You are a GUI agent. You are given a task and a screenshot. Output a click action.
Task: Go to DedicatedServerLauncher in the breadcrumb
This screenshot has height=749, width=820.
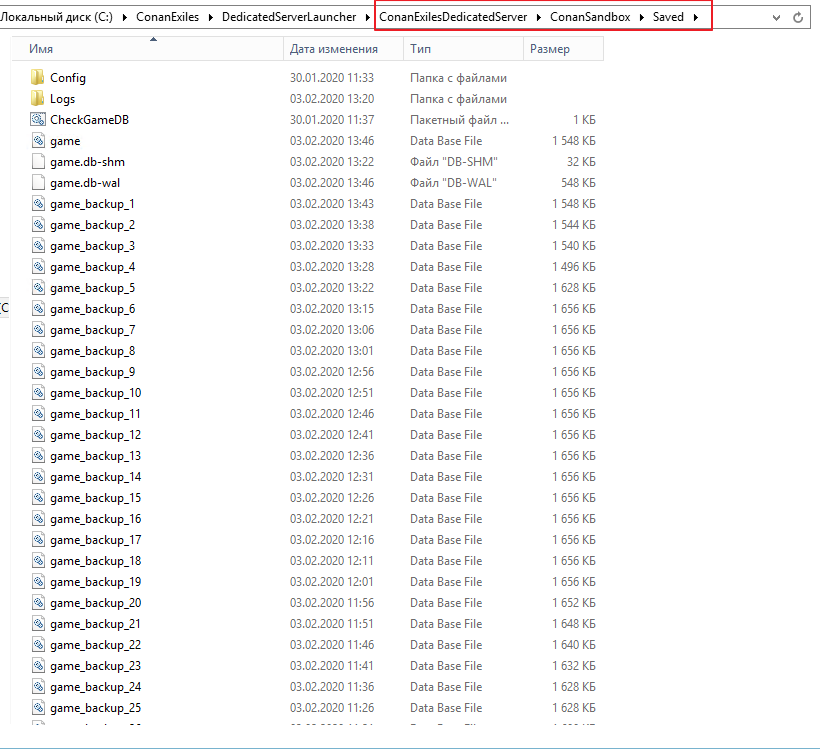click(x=289, y=17)
